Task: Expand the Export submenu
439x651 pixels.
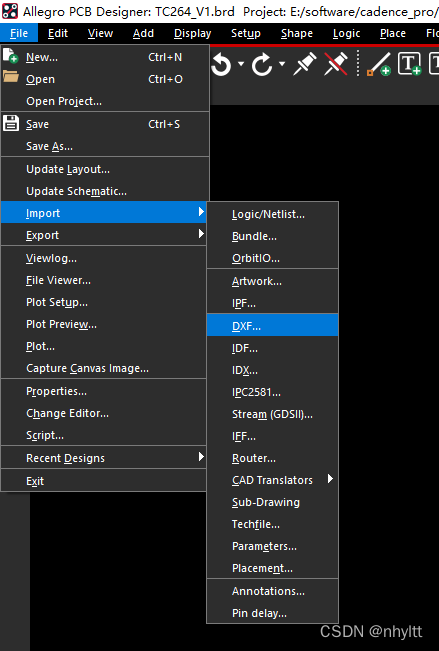Action: [x=104, y=235]
